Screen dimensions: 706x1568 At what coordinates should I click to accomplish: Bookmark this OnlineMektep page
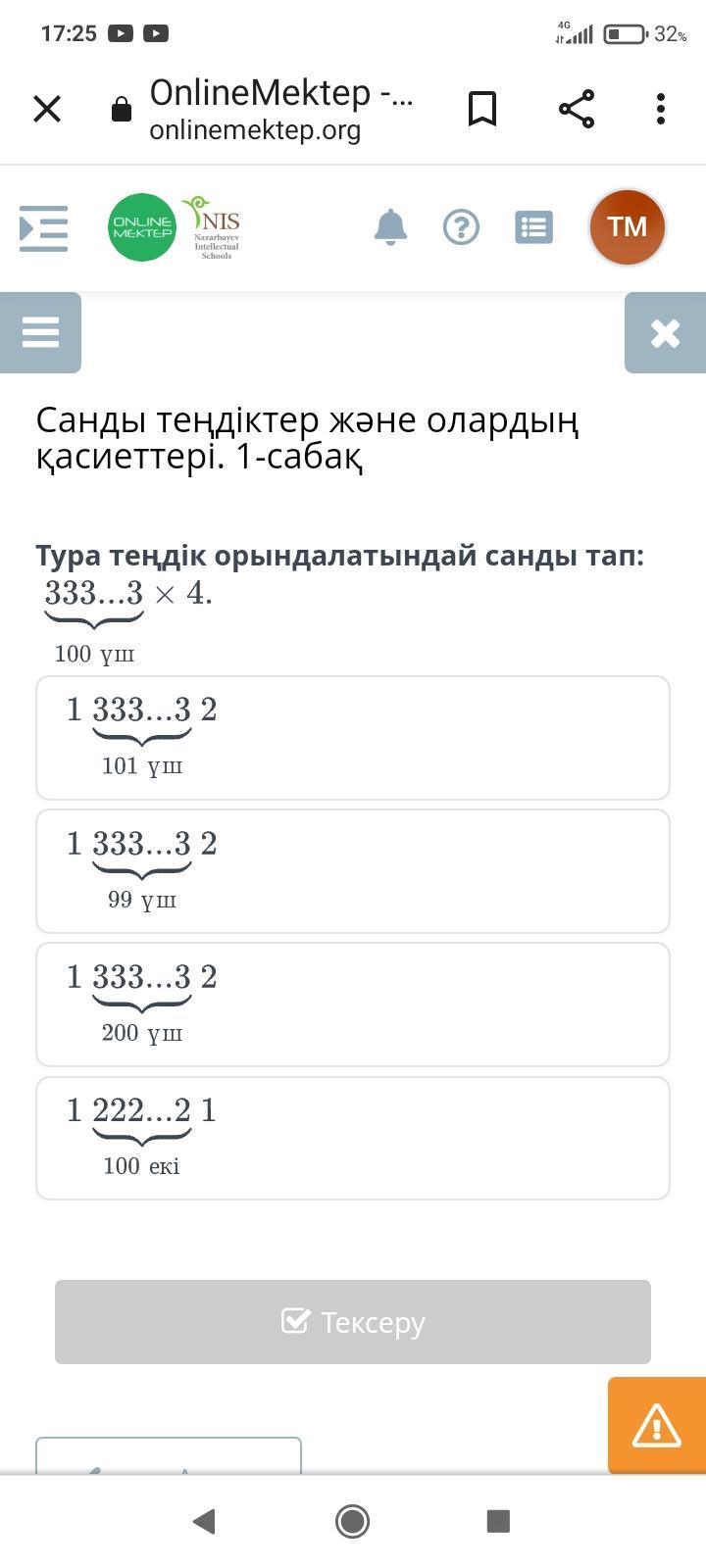482,109
